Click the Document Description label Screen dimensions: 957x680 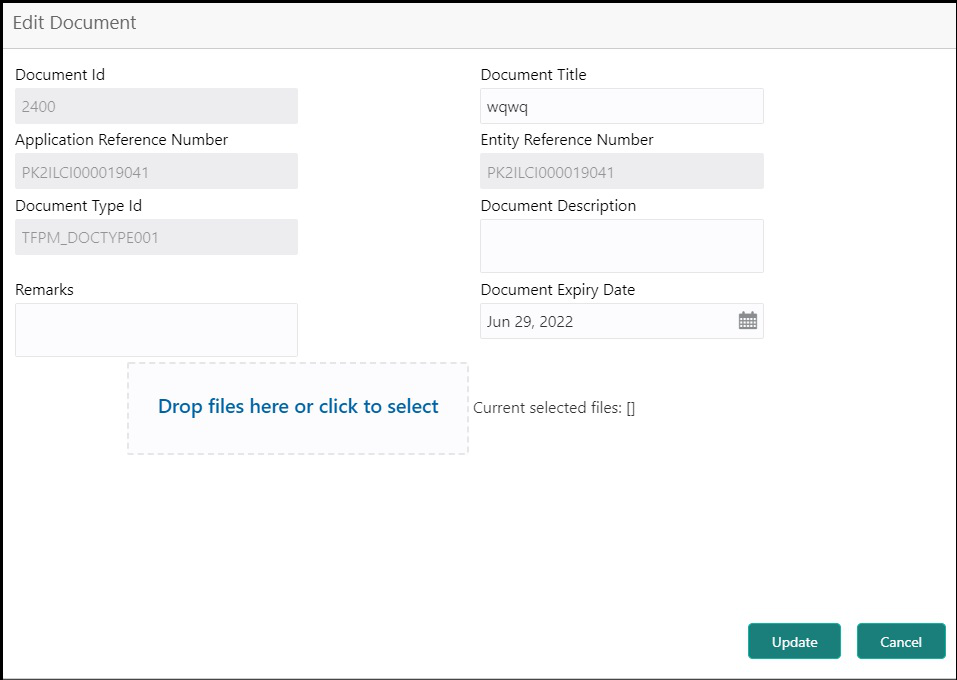point(558,206)
